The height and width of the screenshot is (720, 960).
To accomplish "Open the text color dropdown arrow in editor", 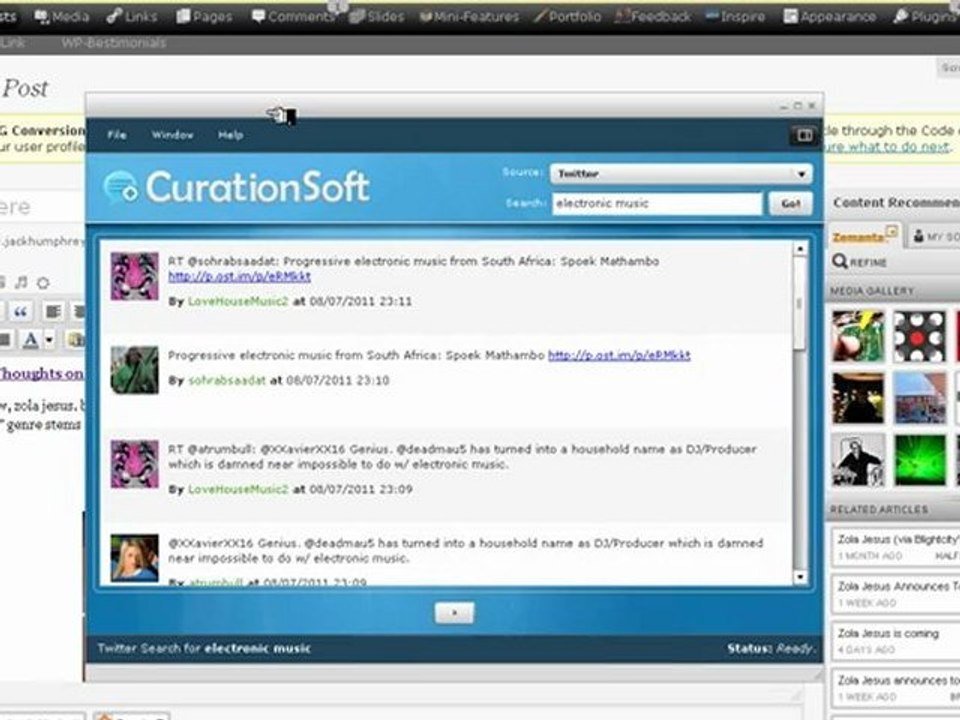I will pos(50,339).
